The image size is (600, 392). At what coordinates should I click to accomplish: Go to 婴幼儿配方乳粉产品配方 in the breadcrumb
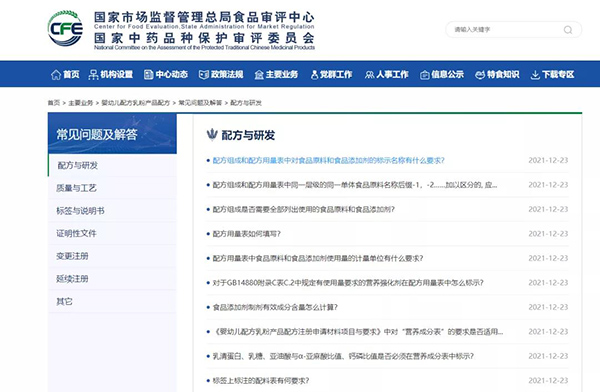pos(135,103)
